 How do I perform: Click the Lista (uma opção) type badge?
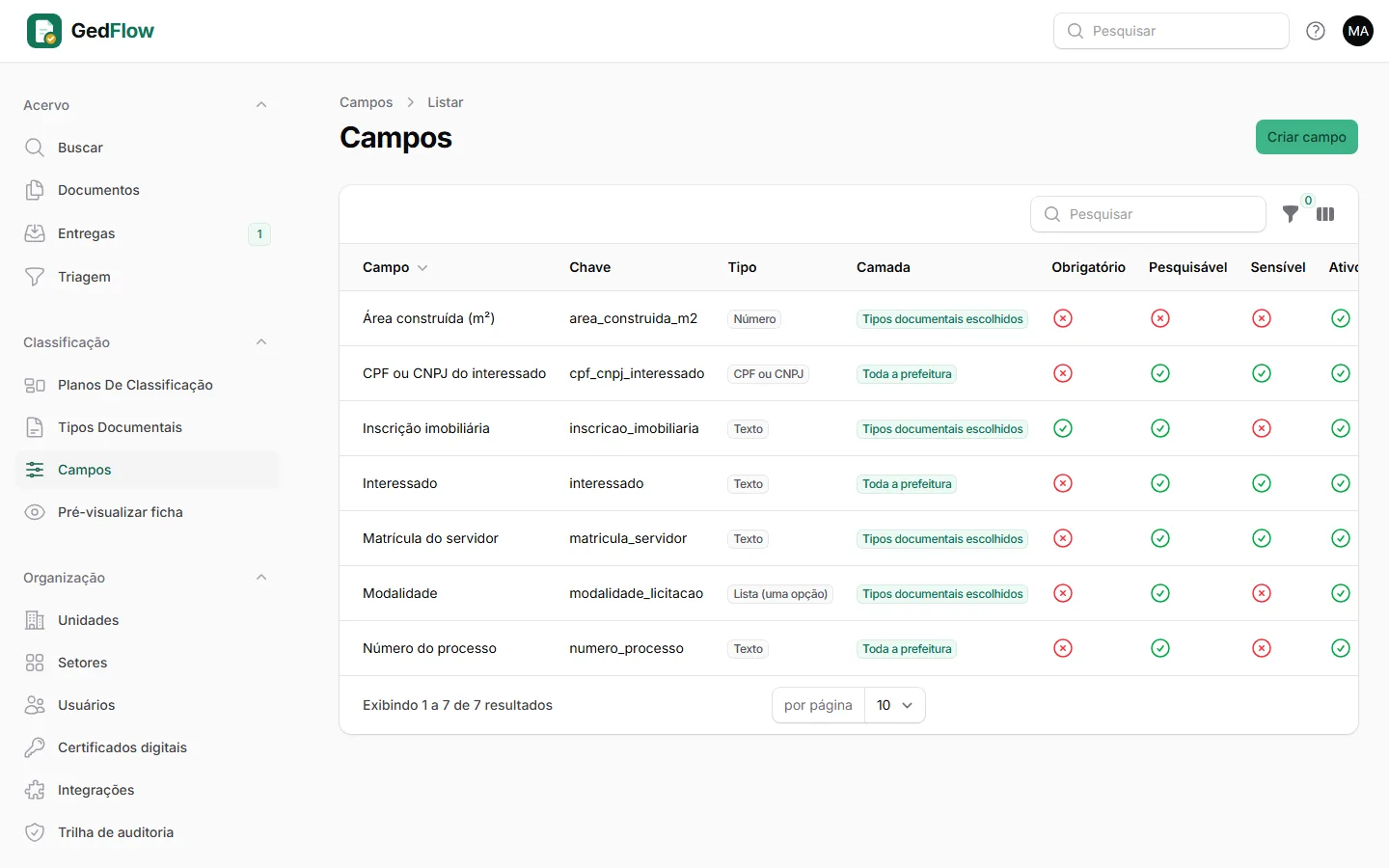pos(780,594)
